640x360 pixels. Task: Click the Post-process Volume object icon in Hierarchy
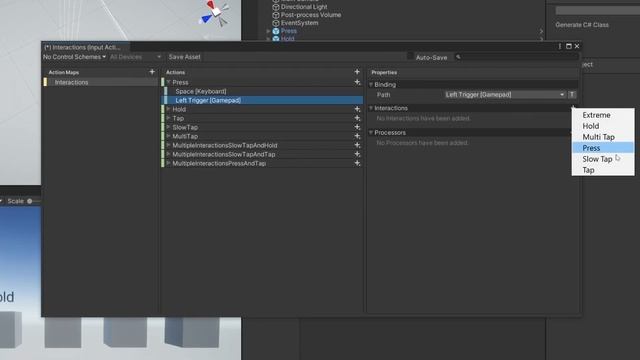click(x=276, y=15)
